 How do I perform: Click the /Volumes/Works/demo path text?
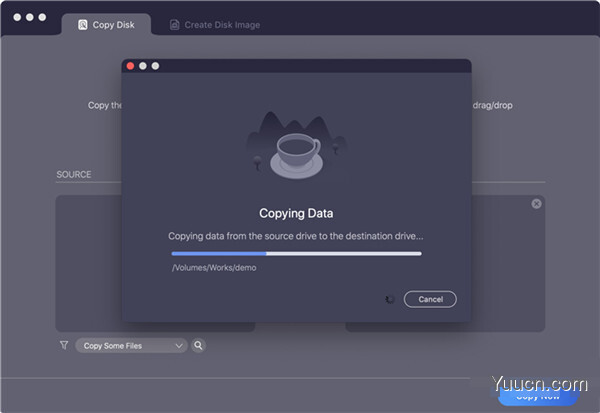tap(214, 268)
